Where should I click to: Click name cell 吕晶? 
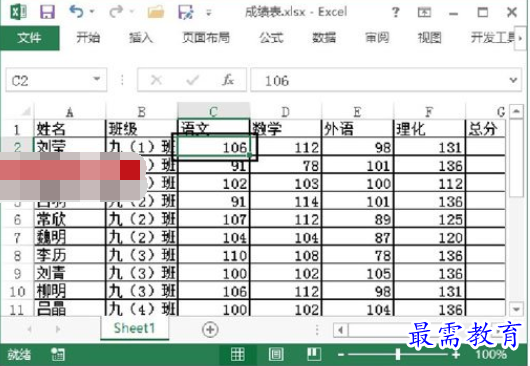click(70, 309)
